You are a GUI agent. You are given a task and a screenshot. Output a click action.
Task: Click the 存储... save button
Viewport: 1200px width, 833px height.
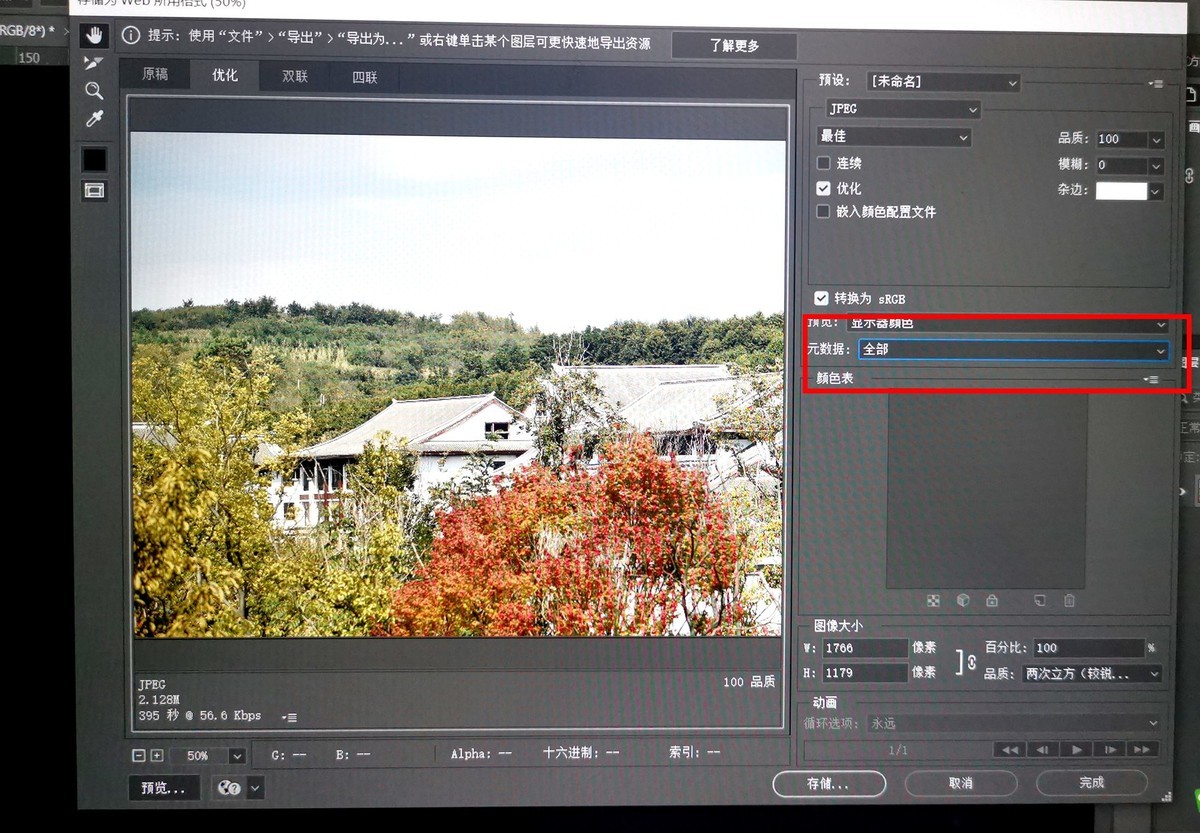pyautogui.click(x=829, y=783)
